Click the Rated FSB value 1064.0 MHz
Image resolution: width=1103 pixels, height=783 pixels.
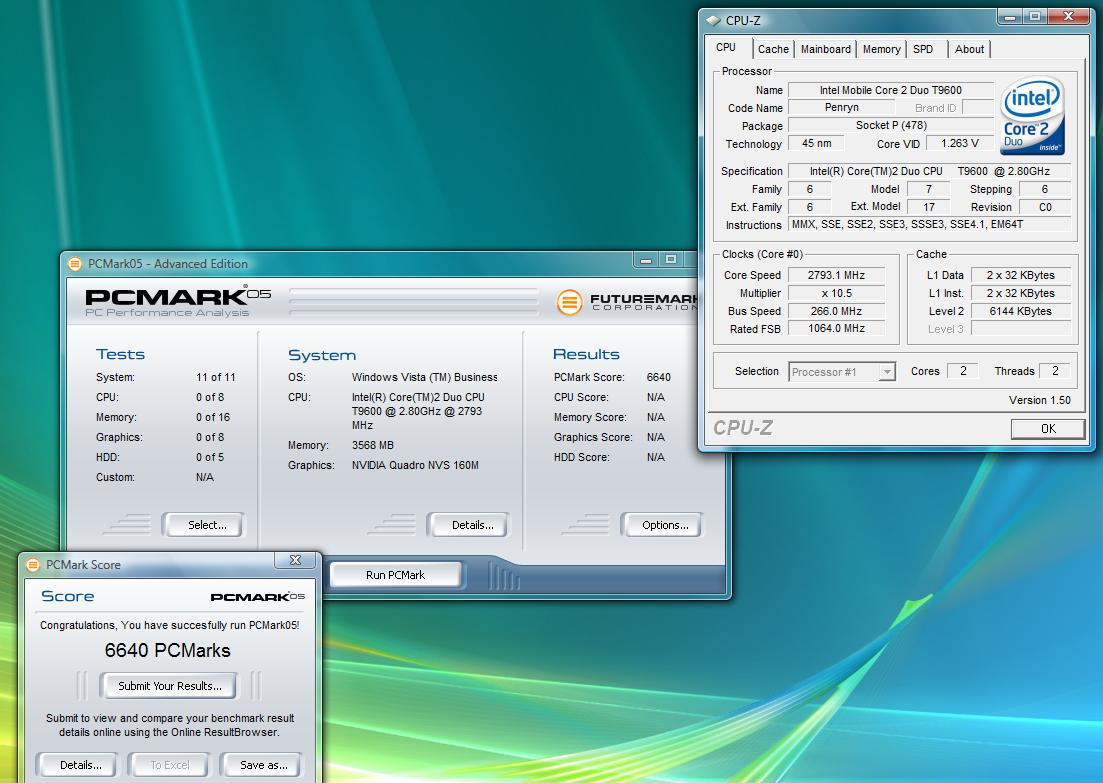click(836, 329)
